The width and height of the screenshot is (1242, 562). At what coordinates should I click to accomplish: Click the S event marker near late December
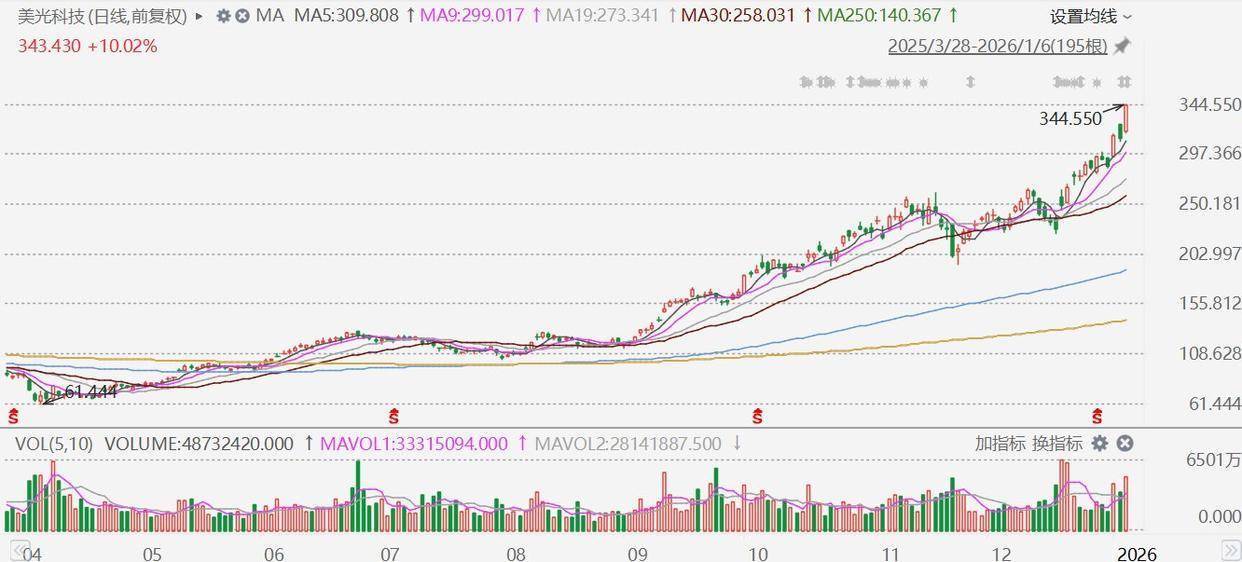tap(1099, 415)
